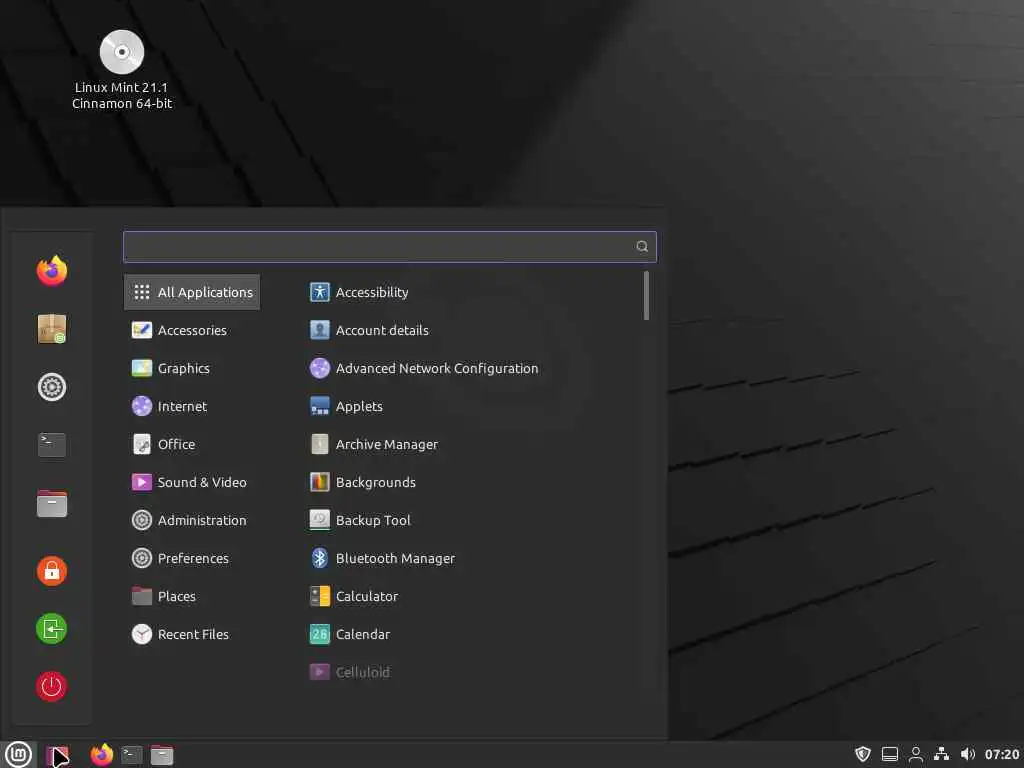This screenshot has height=768, width=1024.
Task: Select the Graphics category
Action: (192, 368)
